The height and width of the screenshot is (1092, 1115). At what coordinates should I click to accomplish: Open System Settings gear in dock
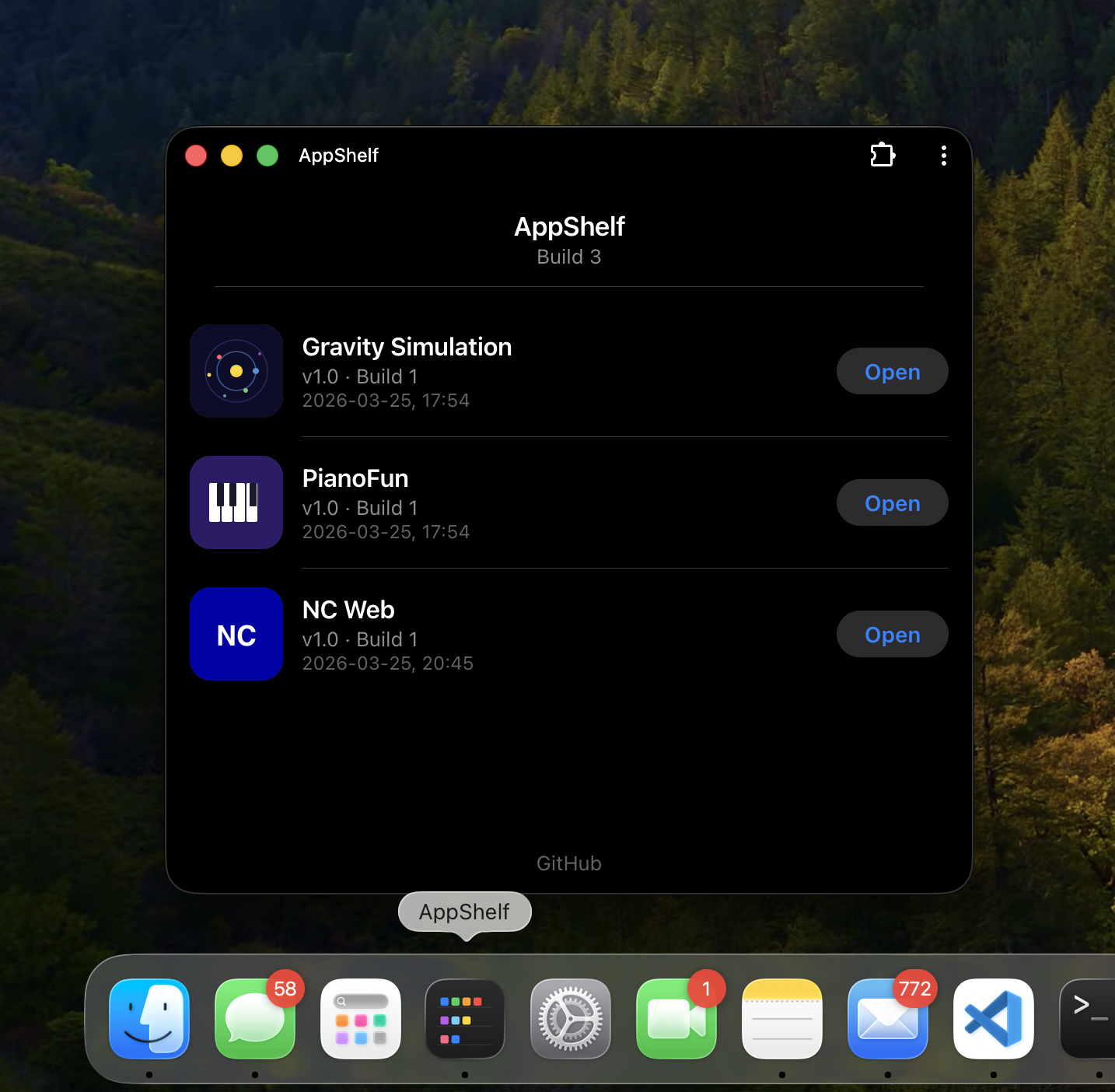(x=571, y=1019)
